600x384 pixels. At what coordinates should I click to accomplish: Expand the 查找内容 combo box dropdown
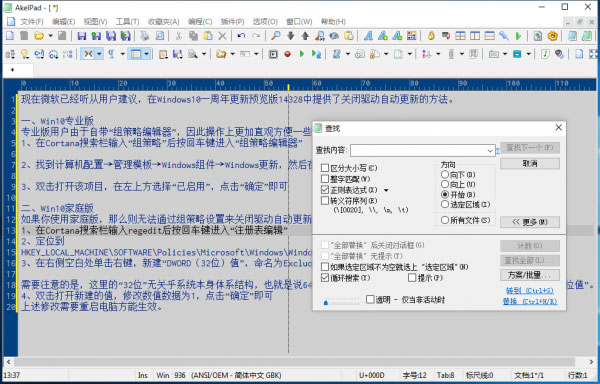(490, 151)
